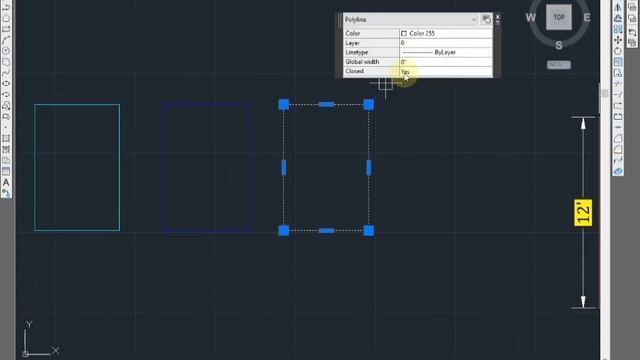Select the Polygon draw tool
Viewport: 640px width, 360px height.
coord(6,18)
